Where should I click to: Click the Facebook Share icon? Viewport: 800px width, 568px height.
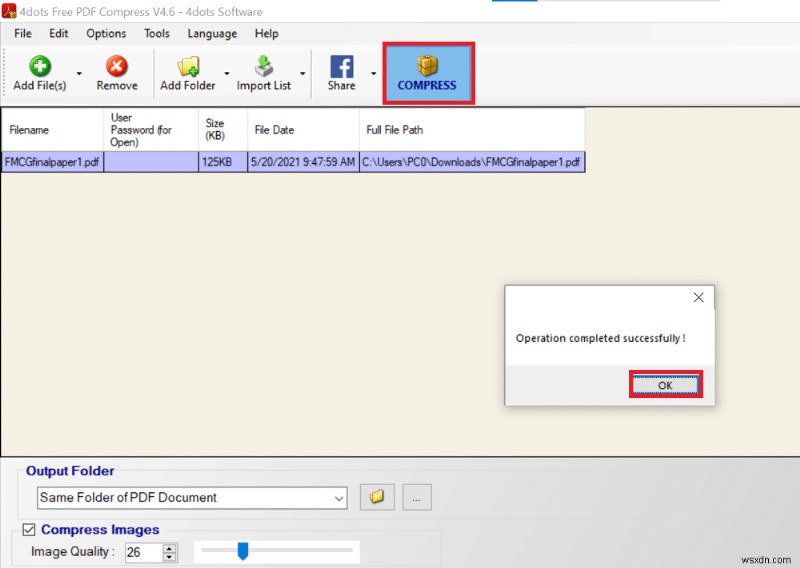tap(342, 66)
